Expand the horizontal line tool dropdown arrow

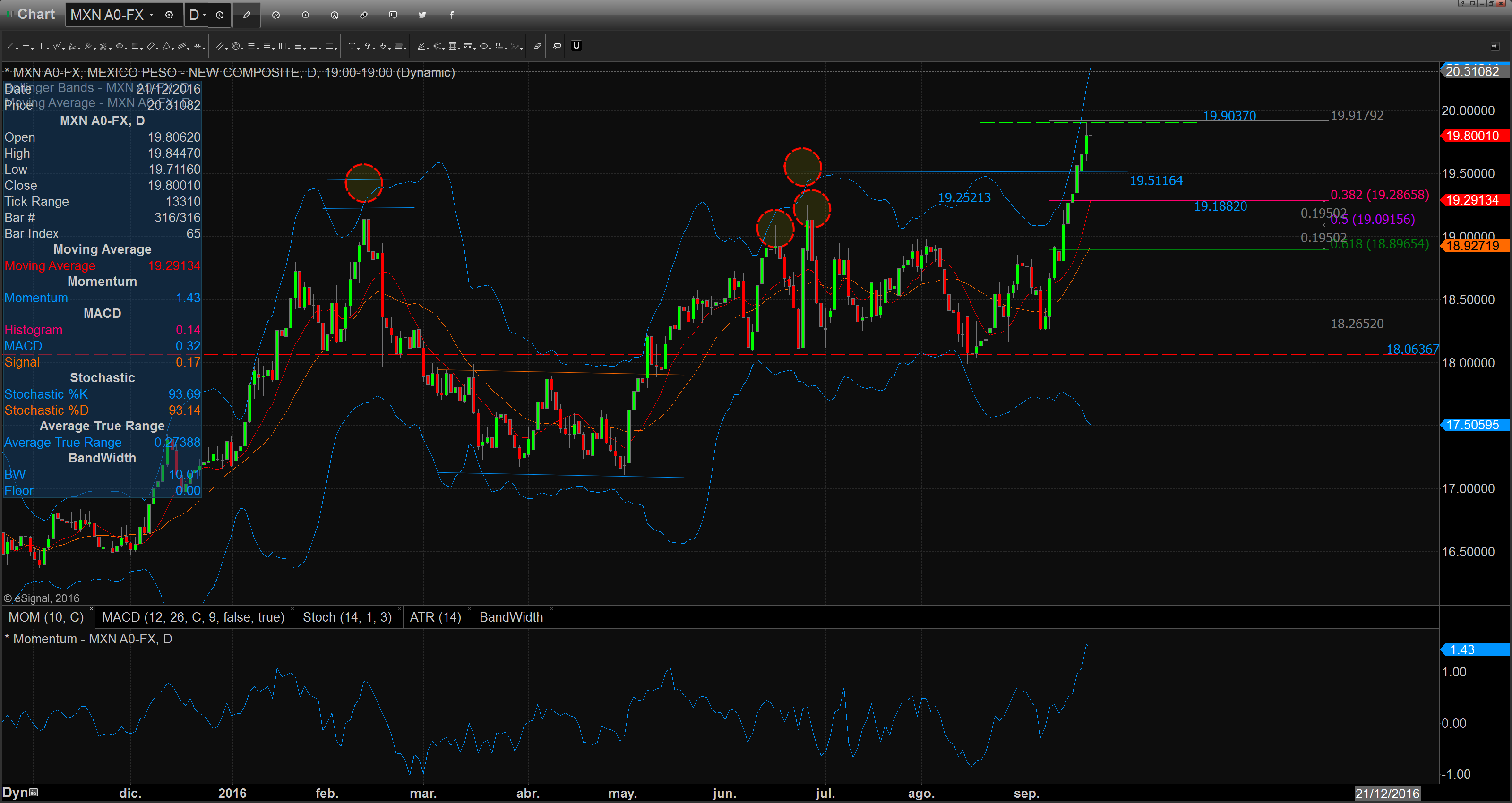pos(32,49)
